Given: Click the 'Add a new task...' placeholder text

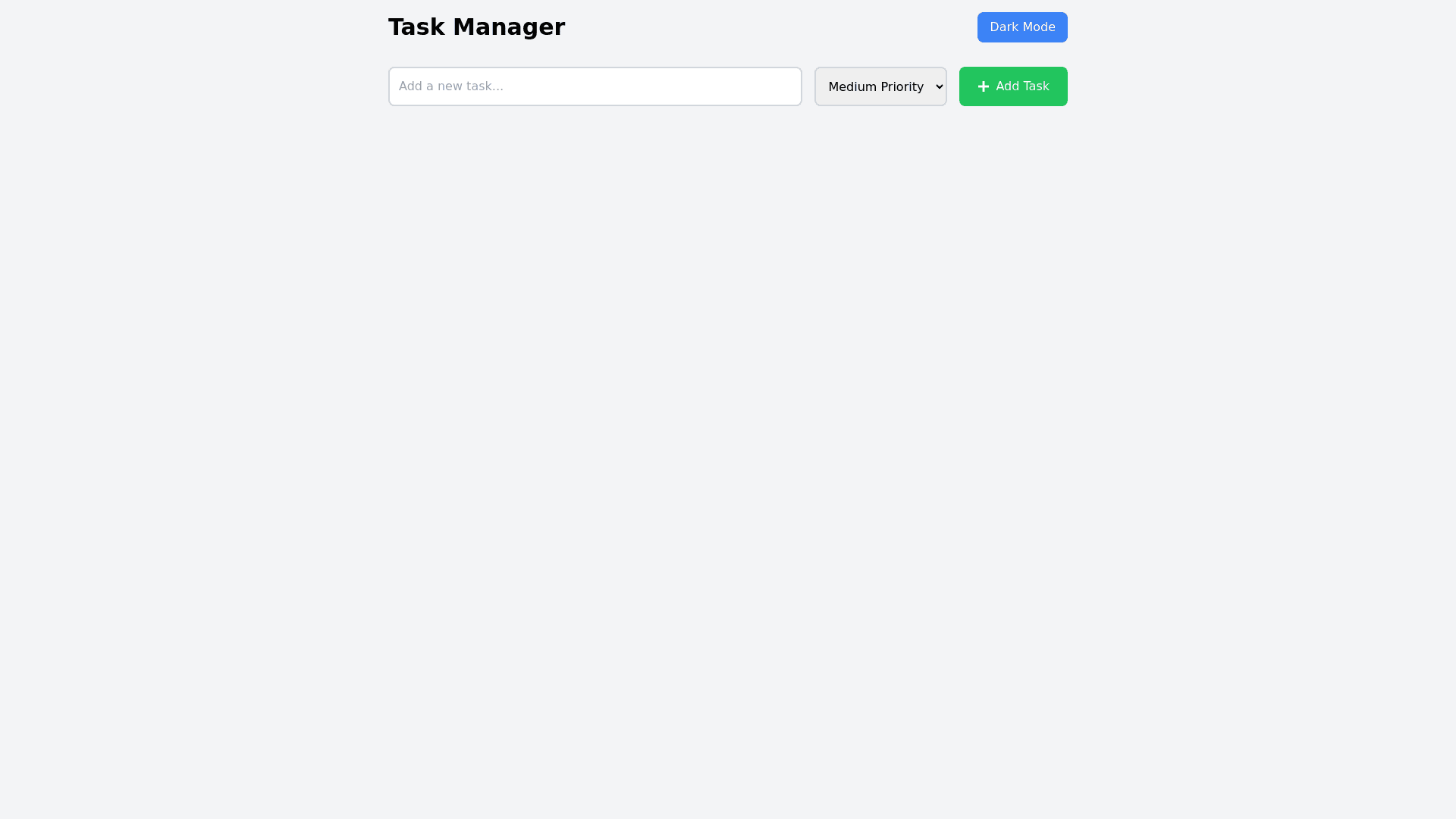Looking at the screenshot, I should [451, 86].
